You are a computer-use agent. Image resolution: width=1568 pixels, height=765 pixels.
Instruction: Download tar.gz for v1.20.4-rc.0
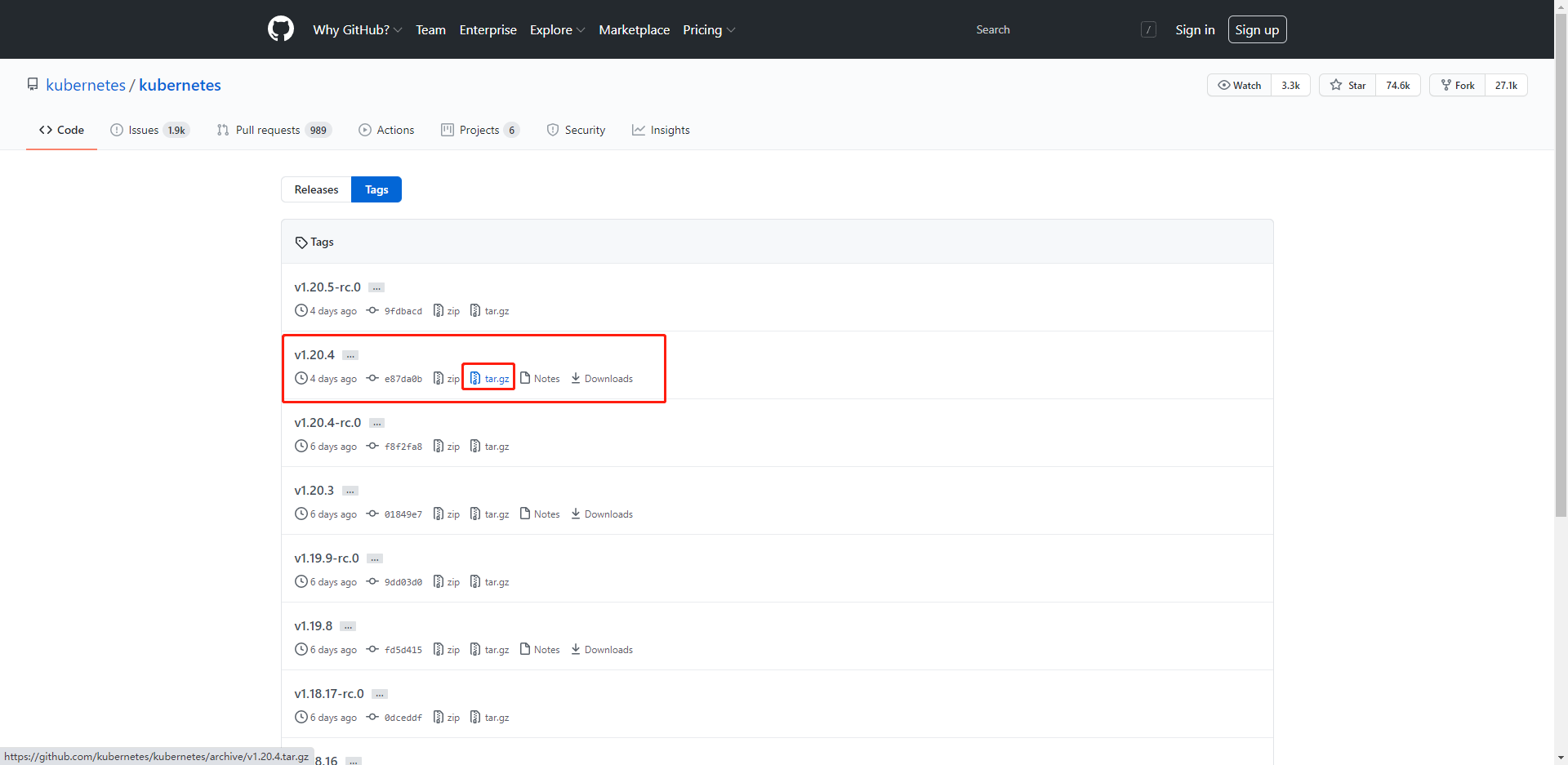[x=490, y=447]
